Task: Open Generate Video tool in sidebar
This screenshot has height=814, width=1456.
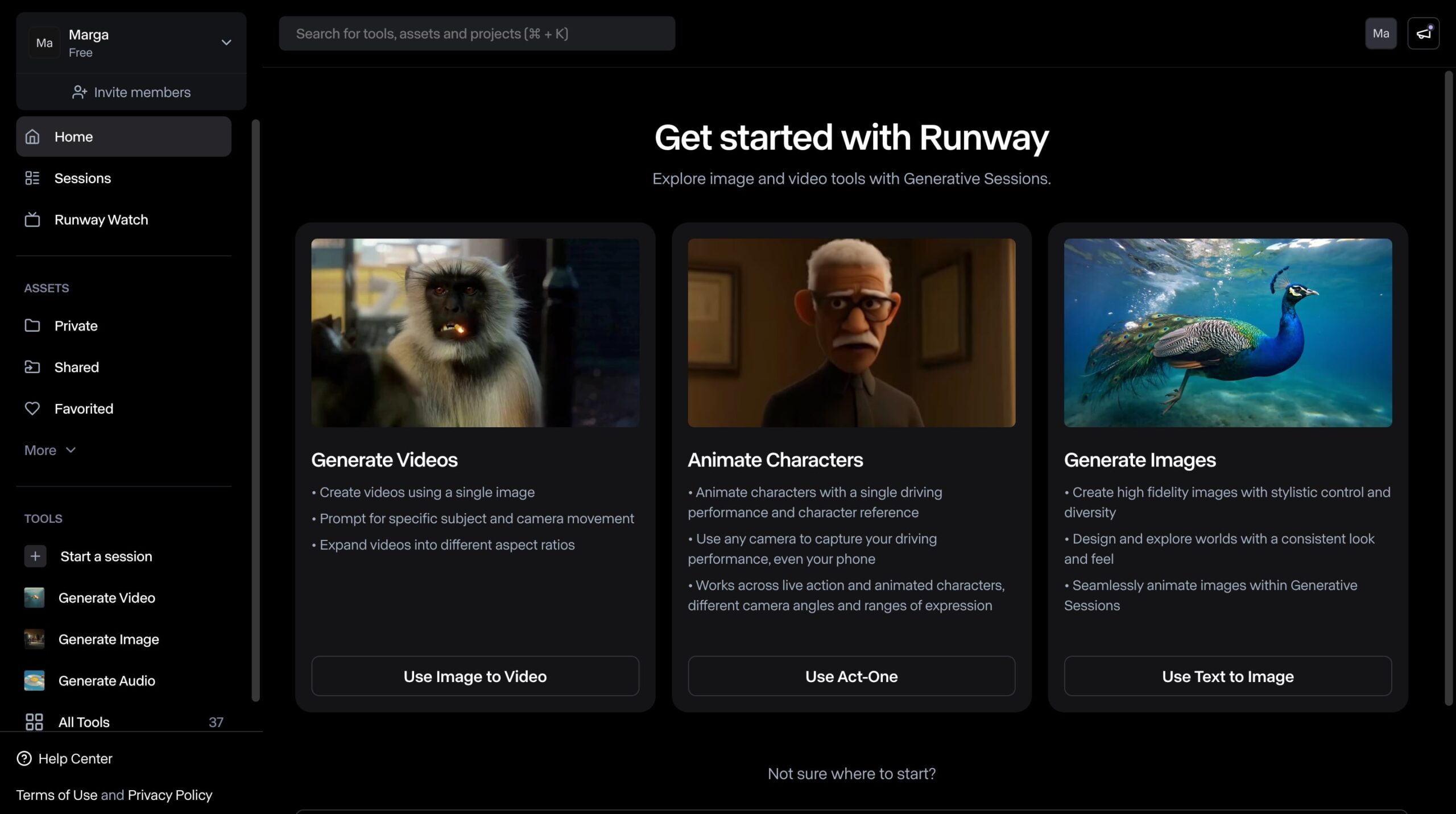Action: pyautogui.click(x=106, y=598)
